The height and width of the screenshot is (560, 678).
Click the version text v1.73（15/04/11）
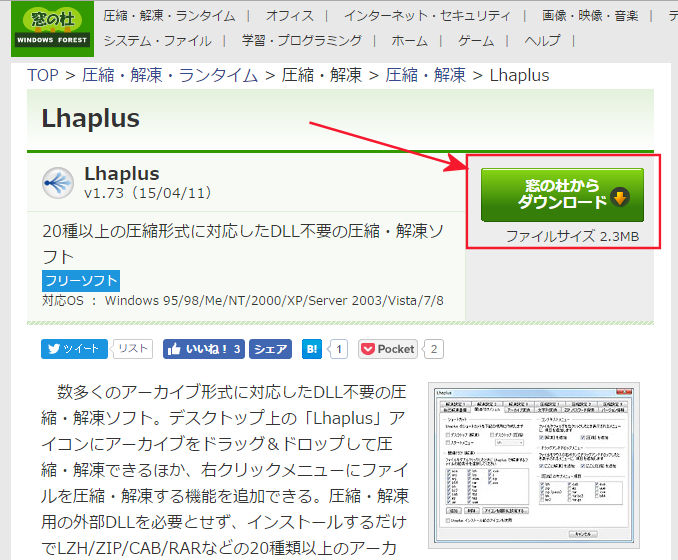(x=148, y=192)
